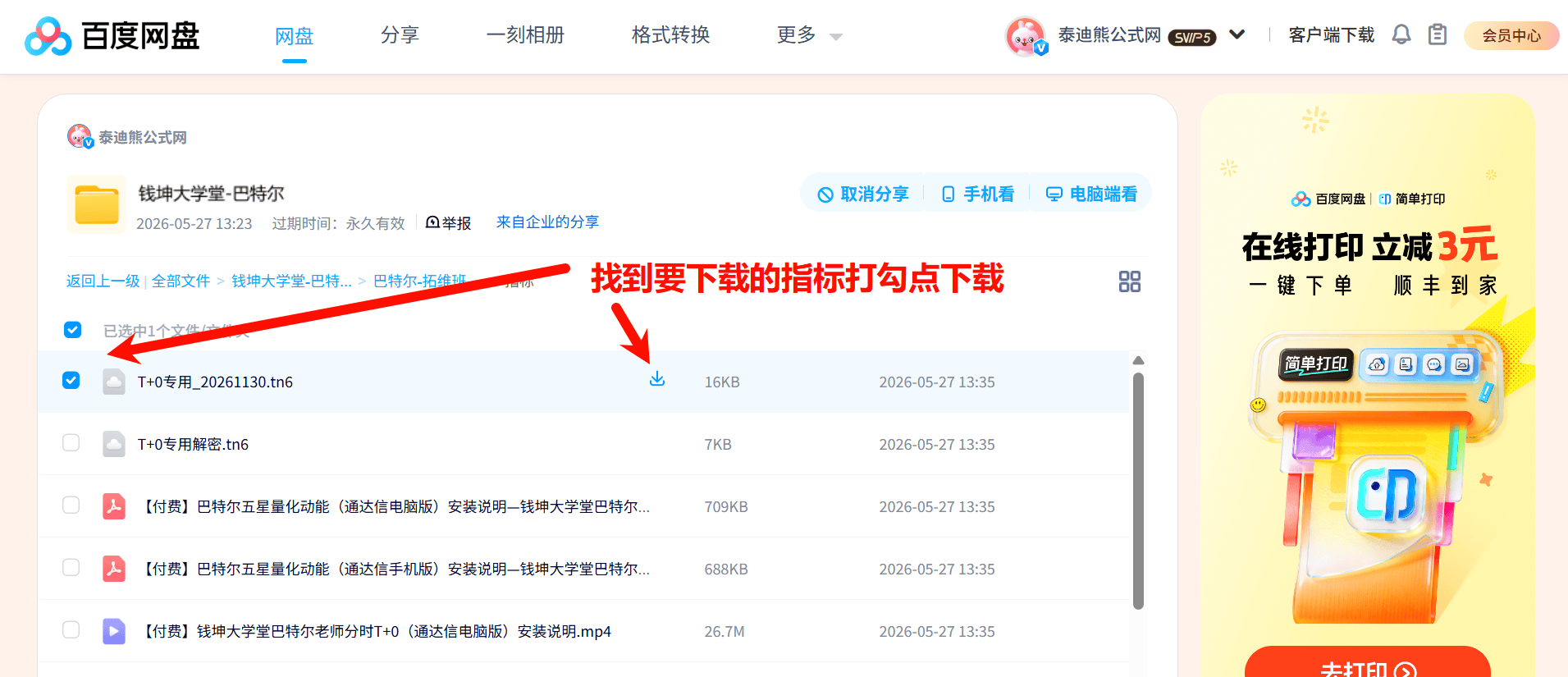
Task: Click PDF icon of 通达信手机版 安装说明
Action: tap(114, 569)
